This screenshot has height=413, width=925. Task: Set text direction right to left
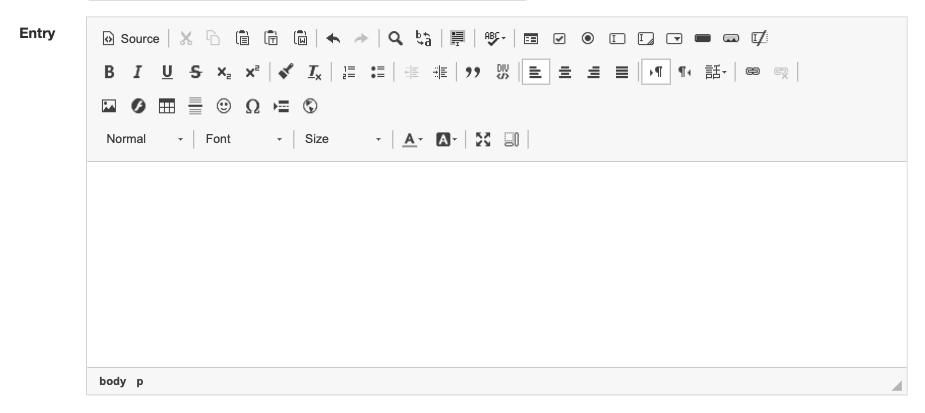(x=684, y=72)
